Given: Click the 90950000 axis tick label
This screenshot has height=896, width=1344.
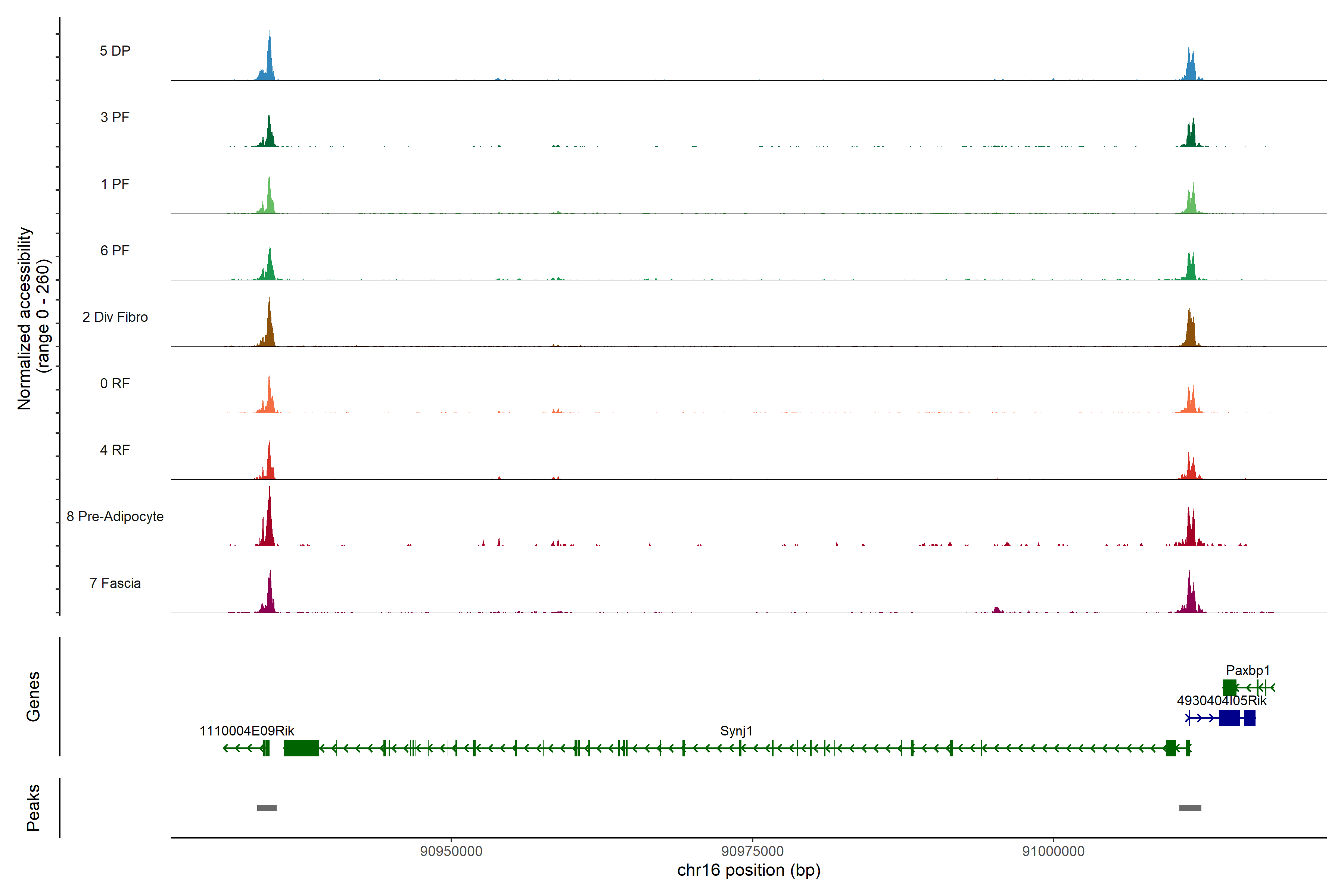Looking at the screenshot, I should tap(451, 852).
